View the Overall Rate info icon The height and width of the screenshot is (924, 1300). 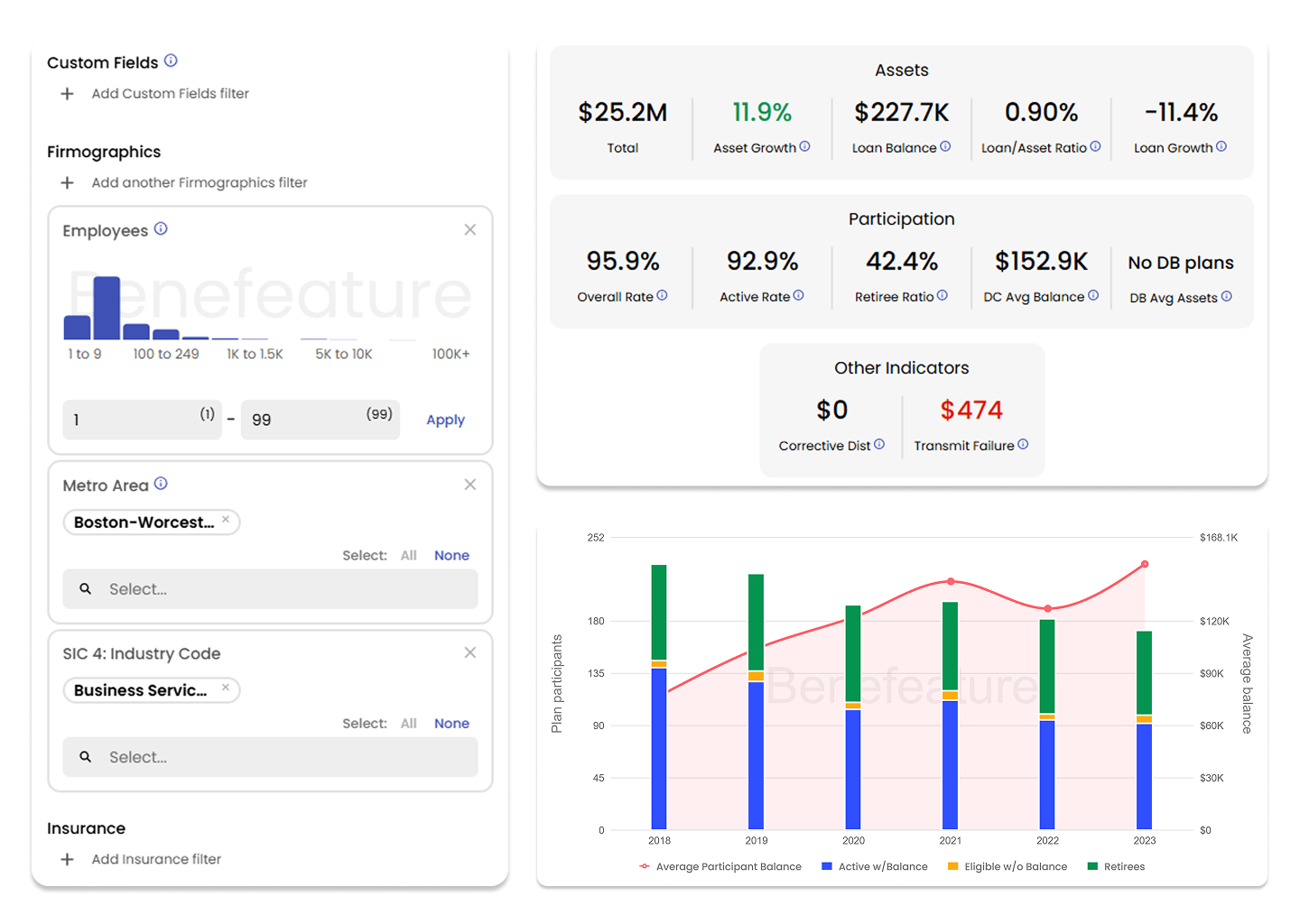click(x=663, y=295)
